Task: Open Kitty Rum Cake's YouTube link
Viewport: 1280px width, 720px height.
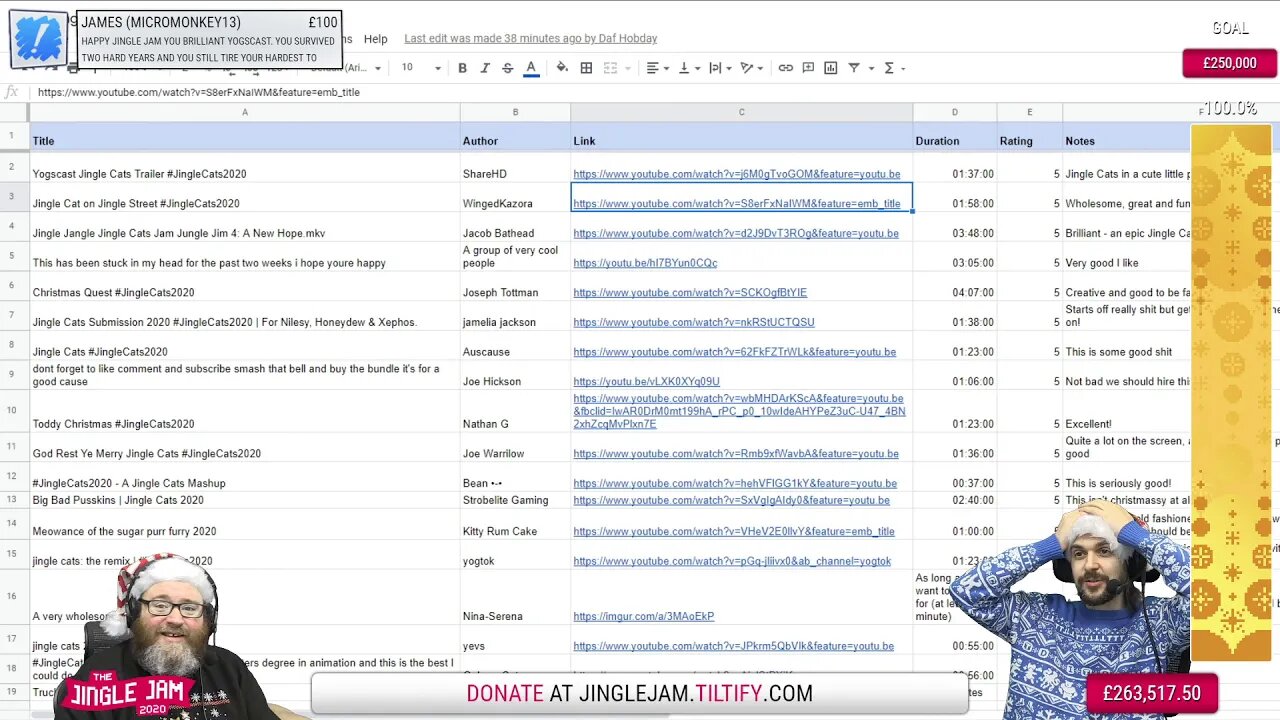Action: pyautogui.click(x=733, y=532)
